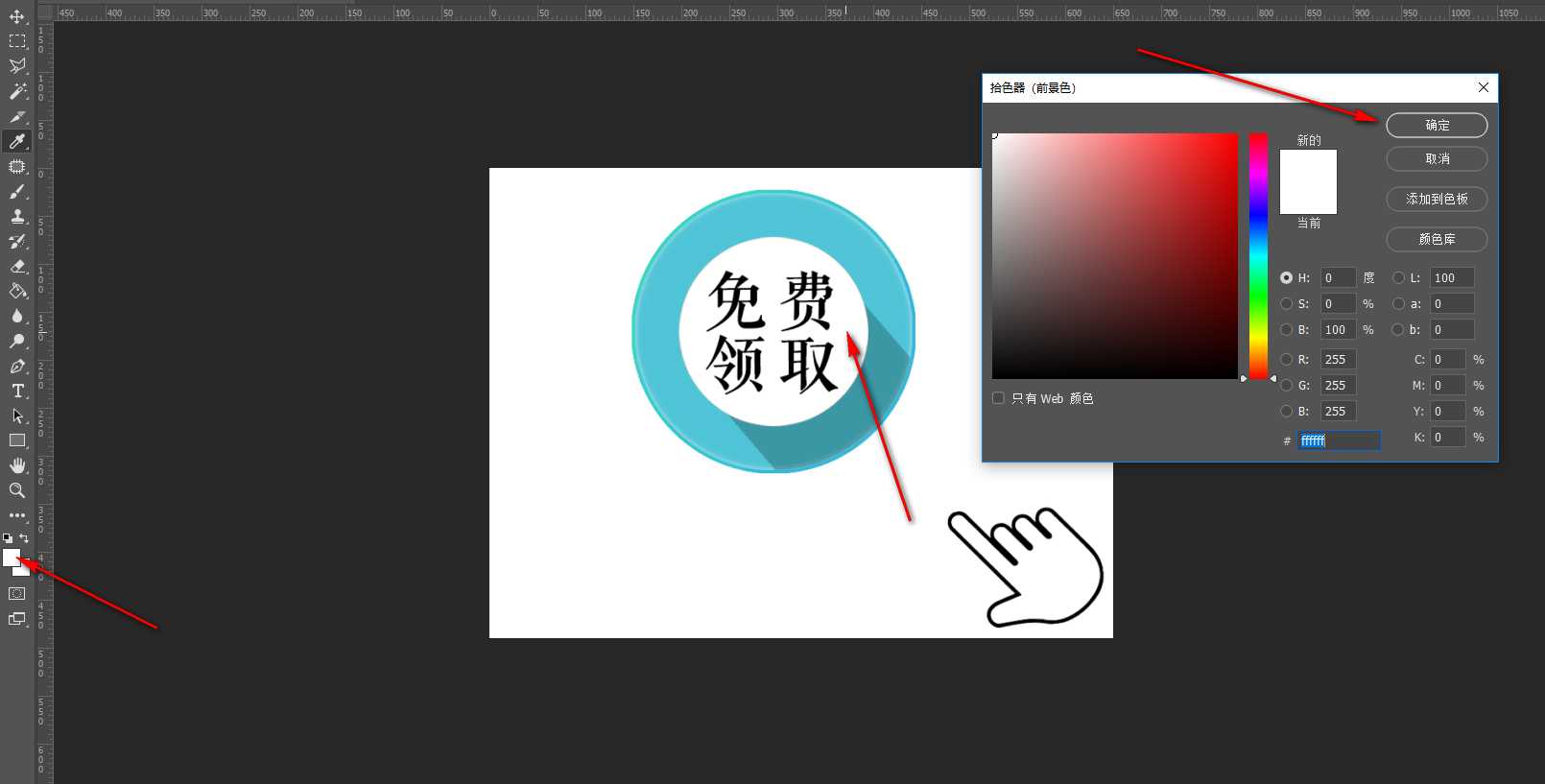Screen dimensions: 1545x784
Task: Select the Lab b radio button
Action: (1398, 329)
